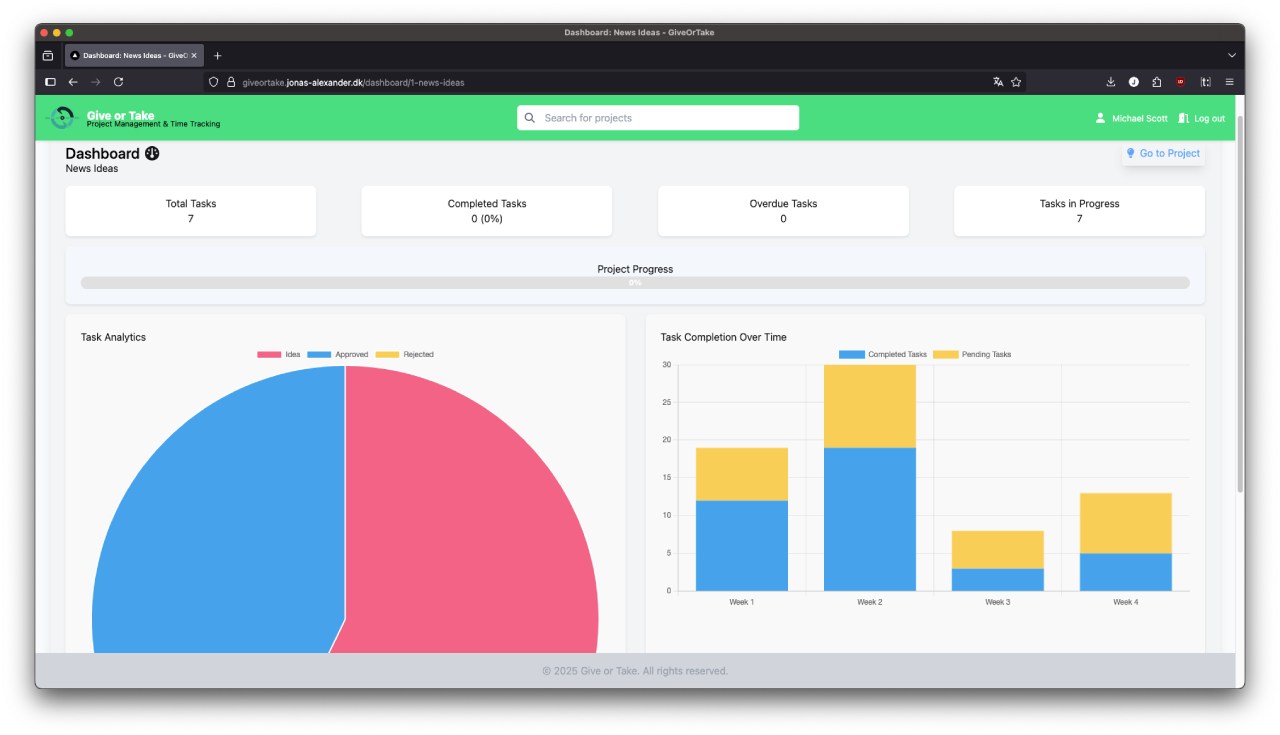Viewport: 1280px width, 735px height.
Task: Click the uBlock Origin shield icon
Action: pos(1181,82)
